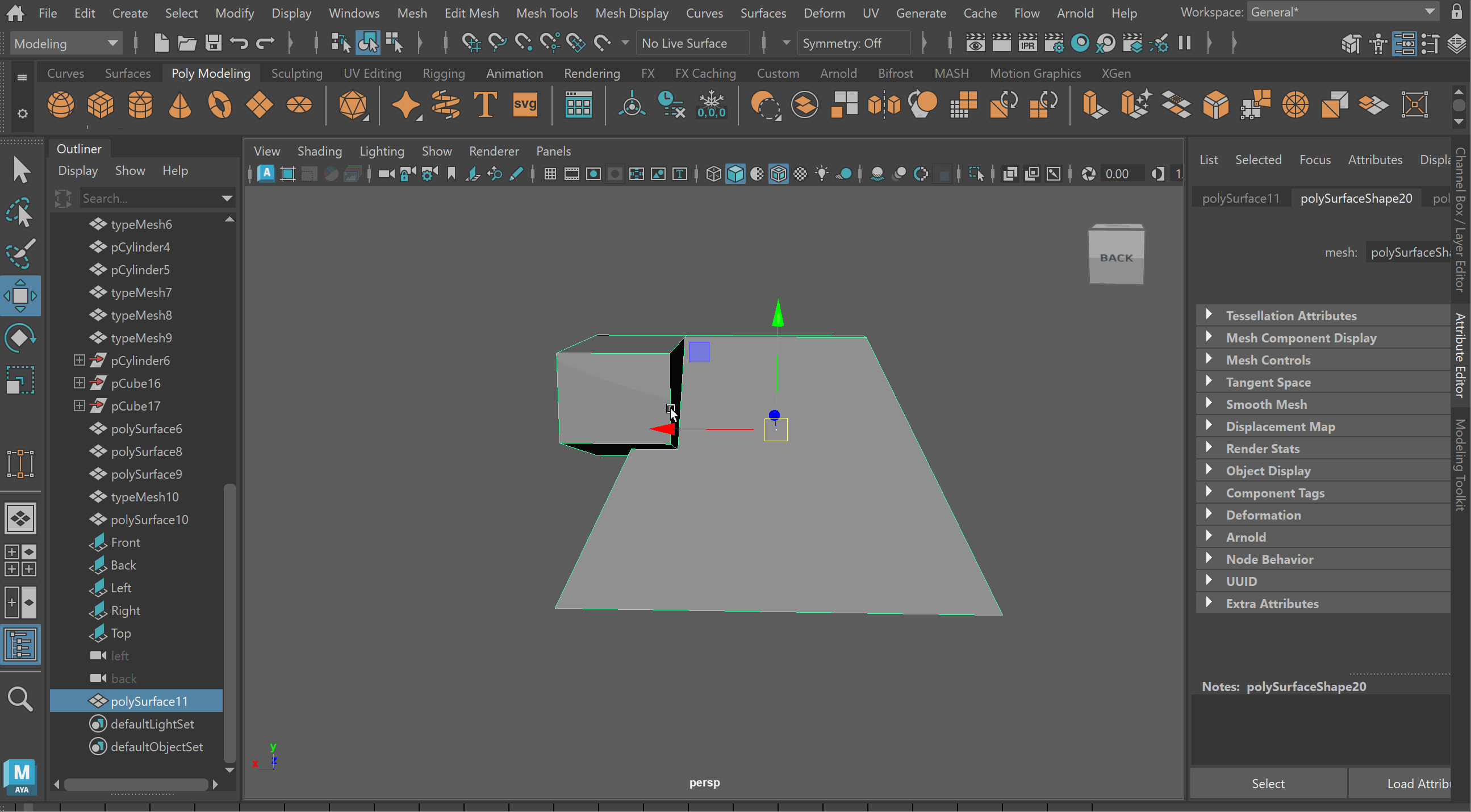Toggle the viewport grid display

pyautogui.click(x=550, y=174)
